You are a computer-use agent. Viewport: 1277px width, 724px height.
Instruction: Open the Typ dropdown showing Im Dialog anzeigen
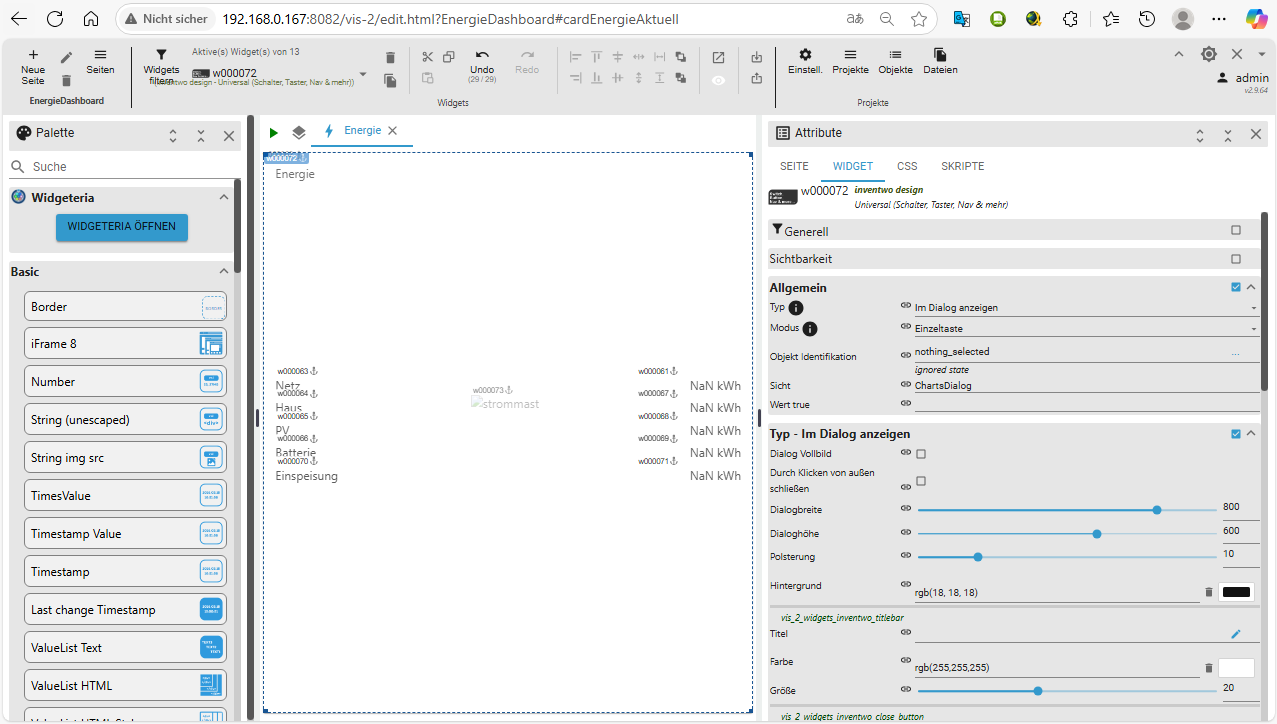click(1085, 308)
